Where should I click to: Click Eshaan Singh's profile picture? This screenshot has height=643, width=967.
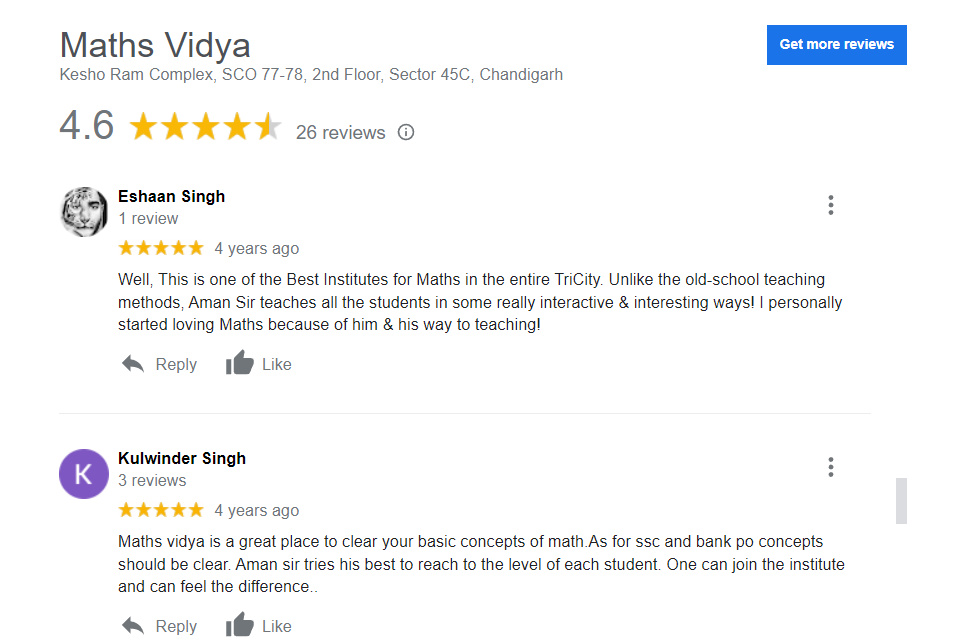pyautogui.click(x=84, y=211)
